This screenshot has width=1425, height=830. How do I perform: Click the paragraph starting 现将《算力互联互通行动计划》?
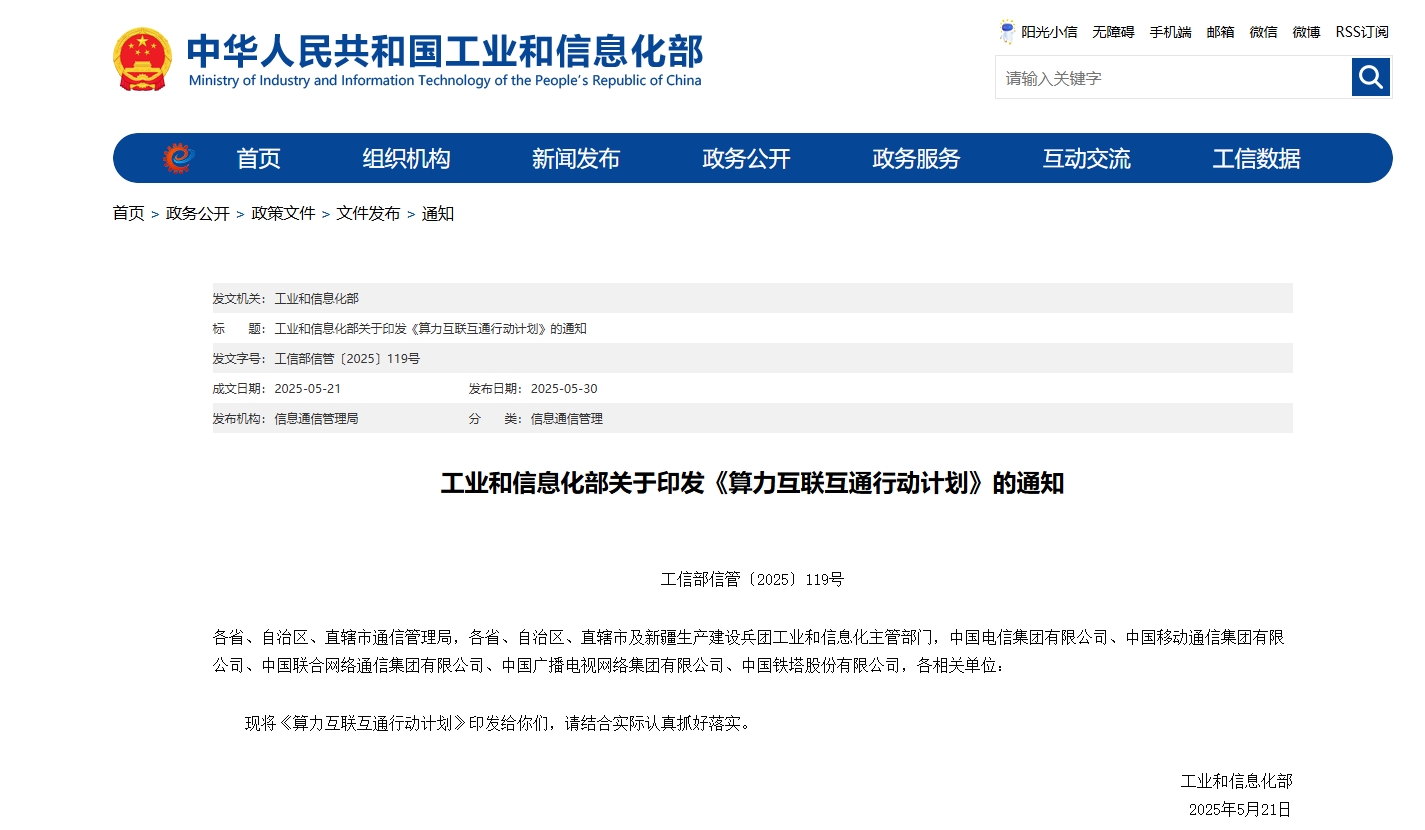pos(498,723)
